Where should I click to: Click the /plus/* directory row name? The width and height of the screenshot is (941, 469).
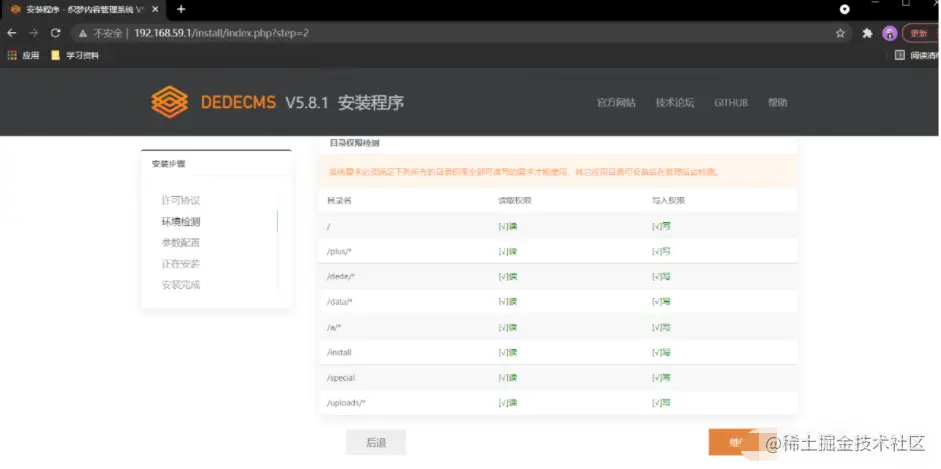[339, 251]
